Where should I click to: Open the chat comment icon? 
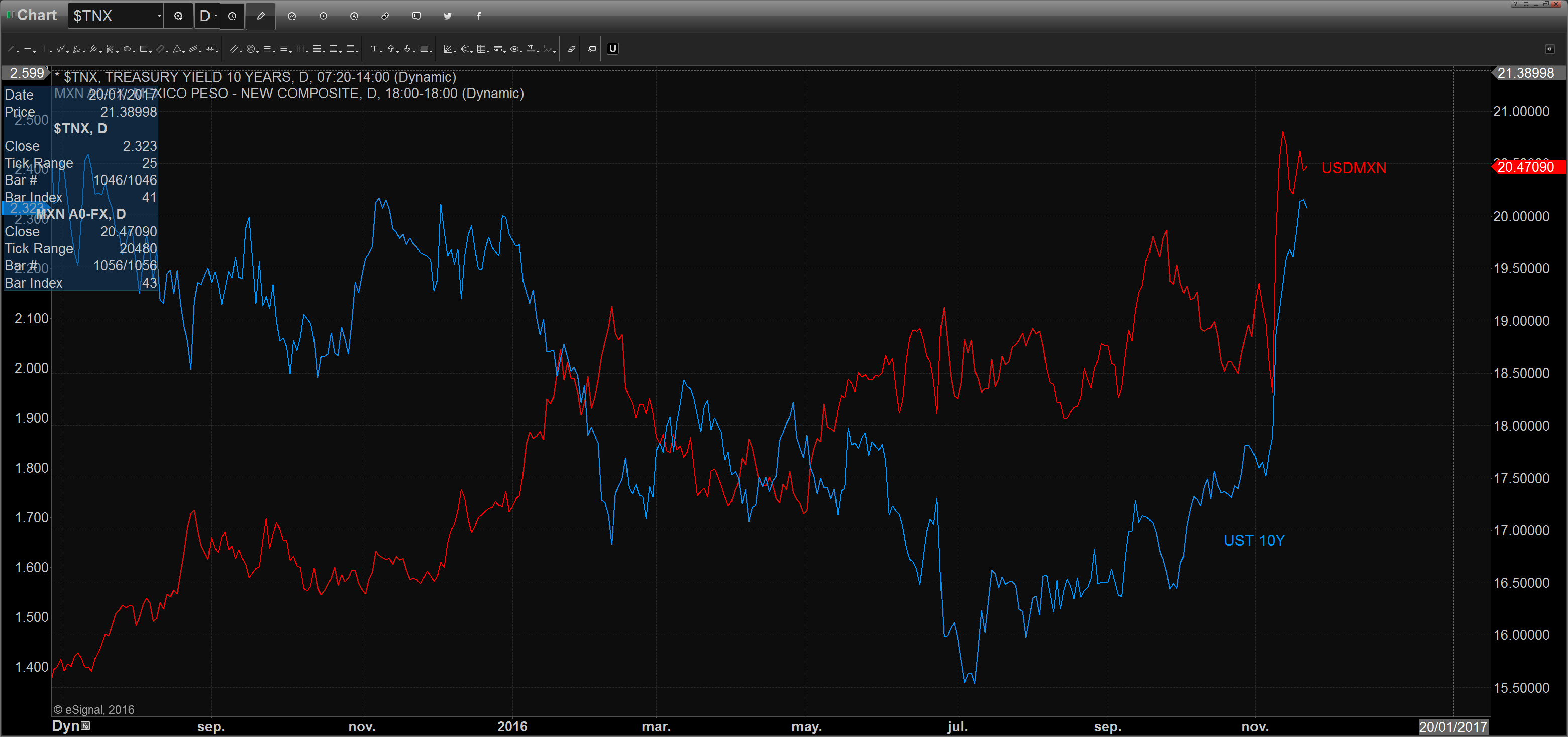click(416, 16)
